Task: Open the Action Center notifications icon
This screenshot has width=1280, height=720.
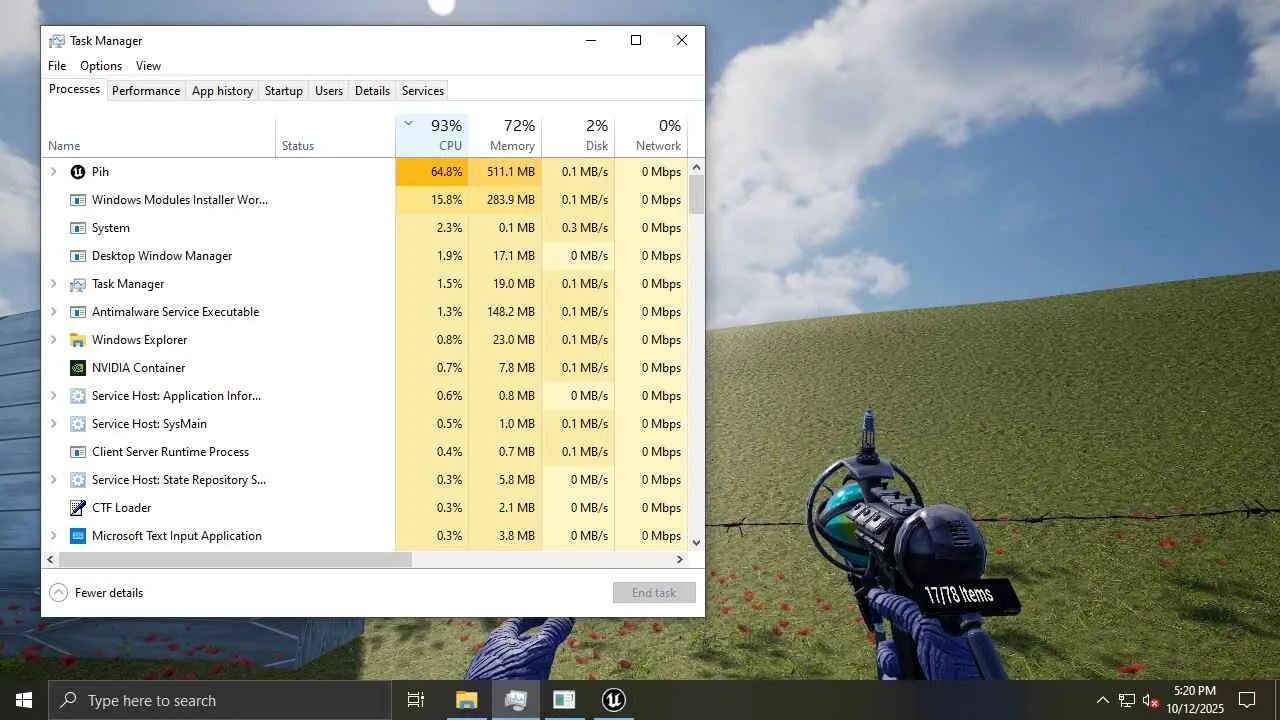Action: (x=1247, y=700)
